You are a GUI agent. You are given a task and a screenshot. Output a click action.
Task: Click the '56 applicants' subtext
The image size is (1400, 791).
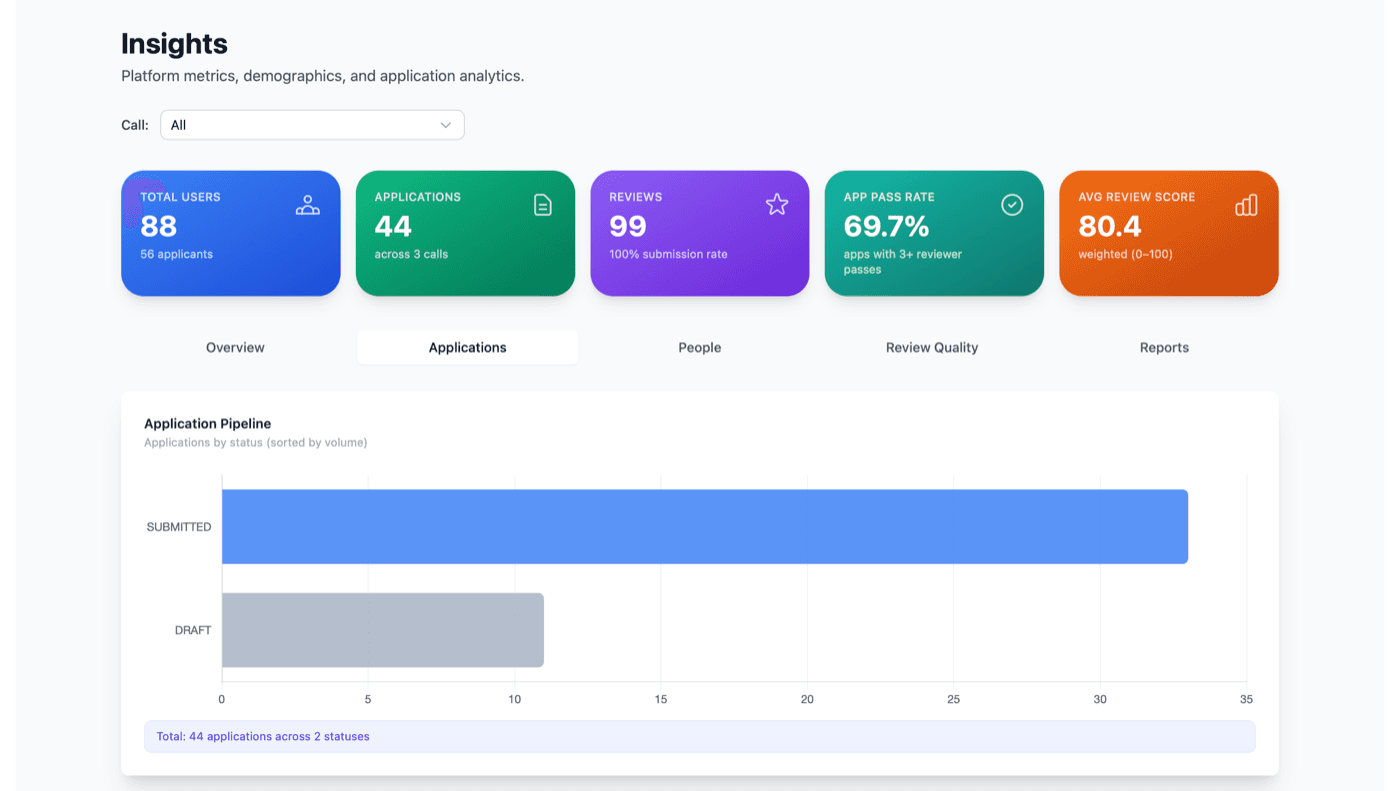(176, 254)
